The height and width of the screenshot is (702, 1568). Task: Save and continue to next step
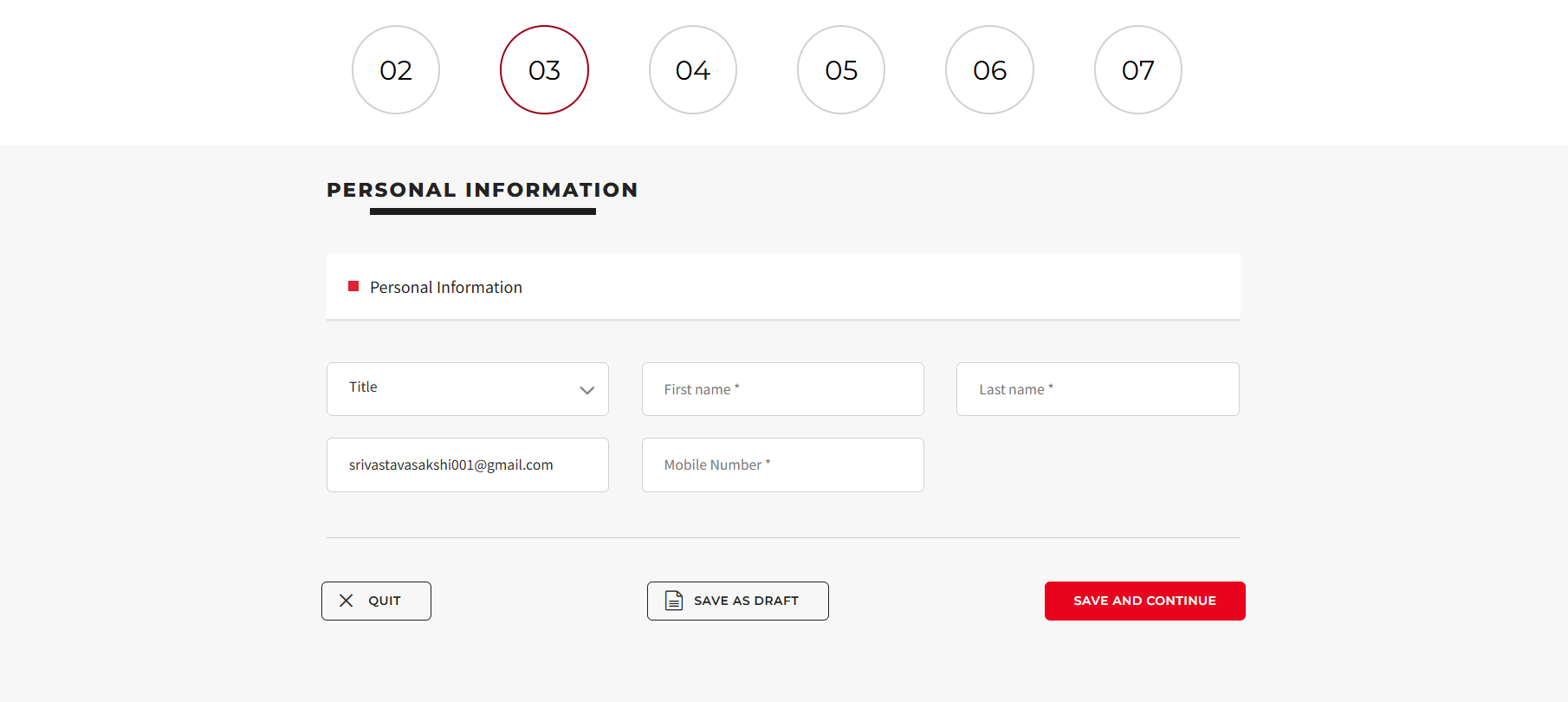1145,601
